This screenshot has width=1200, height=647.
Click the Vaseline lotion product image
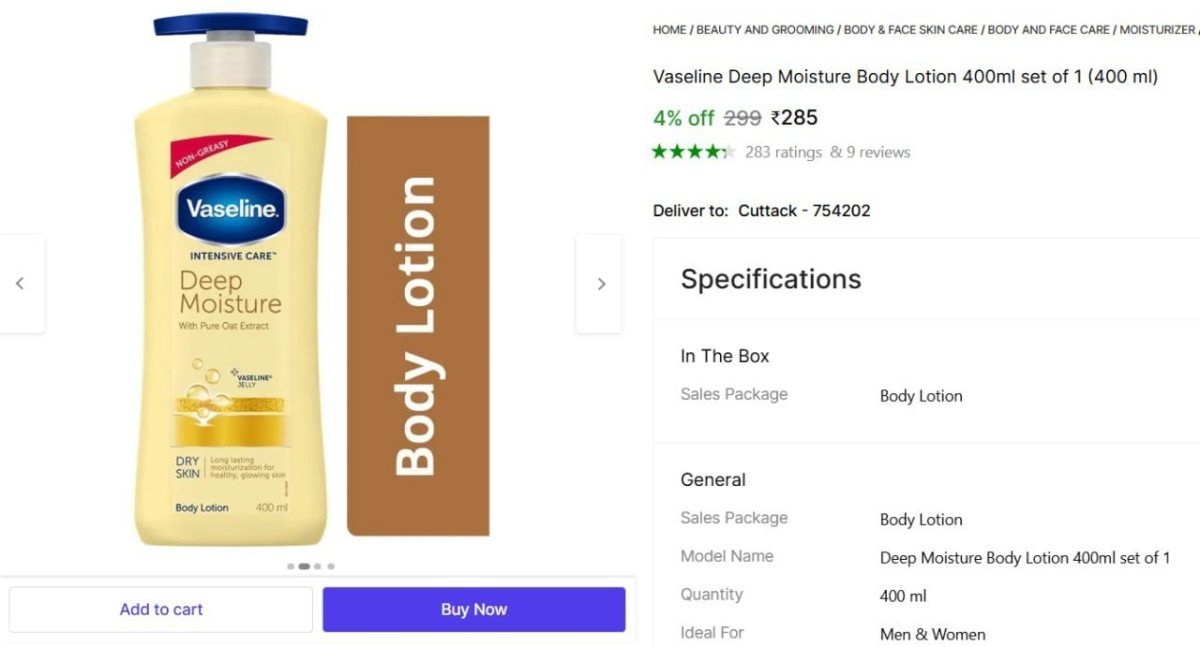pyautogui.click(x=230, y=300)
